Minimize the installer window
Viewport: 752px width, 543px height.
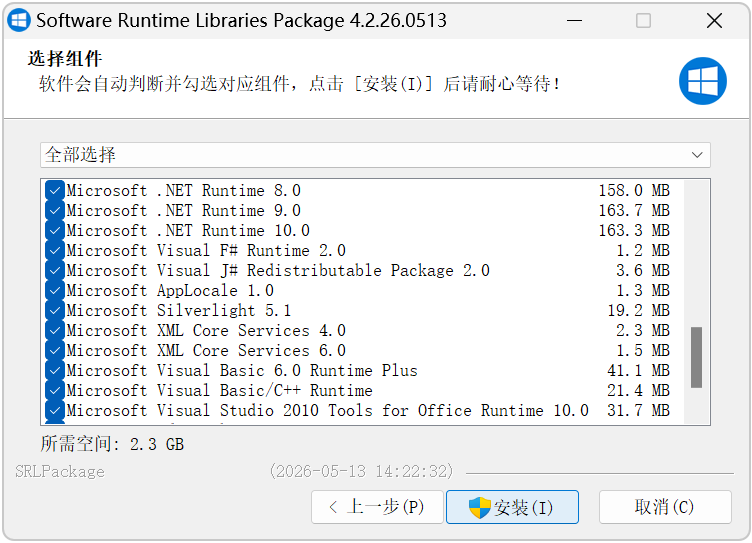pos(574,21)
